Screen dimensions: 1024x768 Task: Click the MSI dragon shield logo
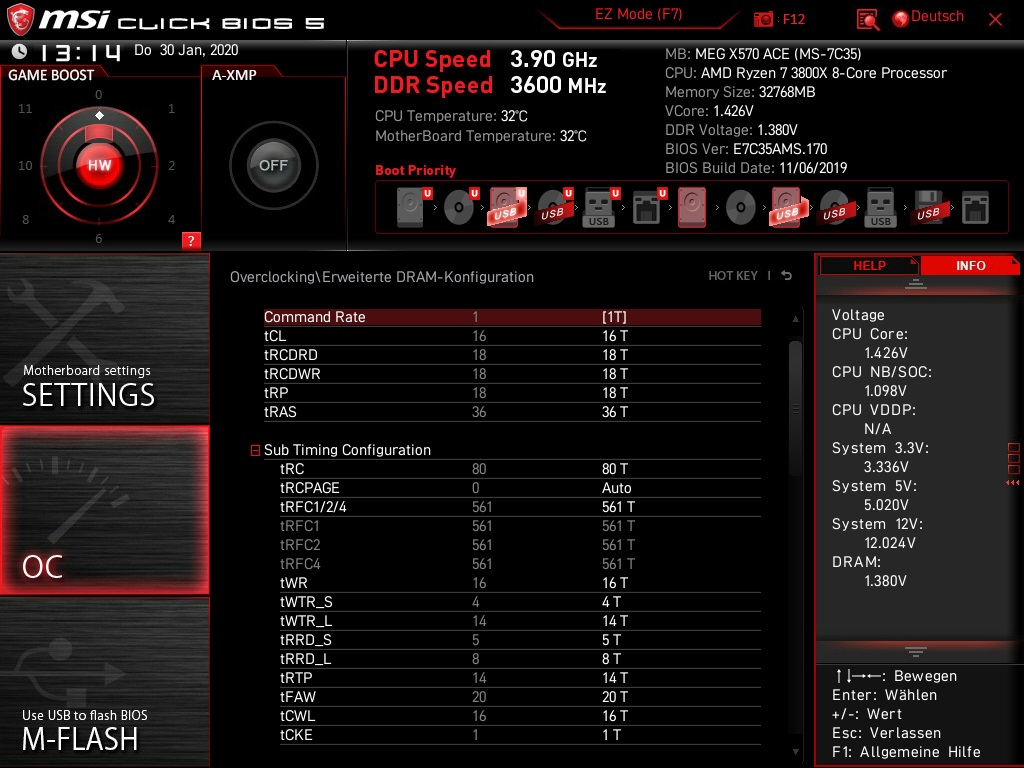(x=20, y=19)
